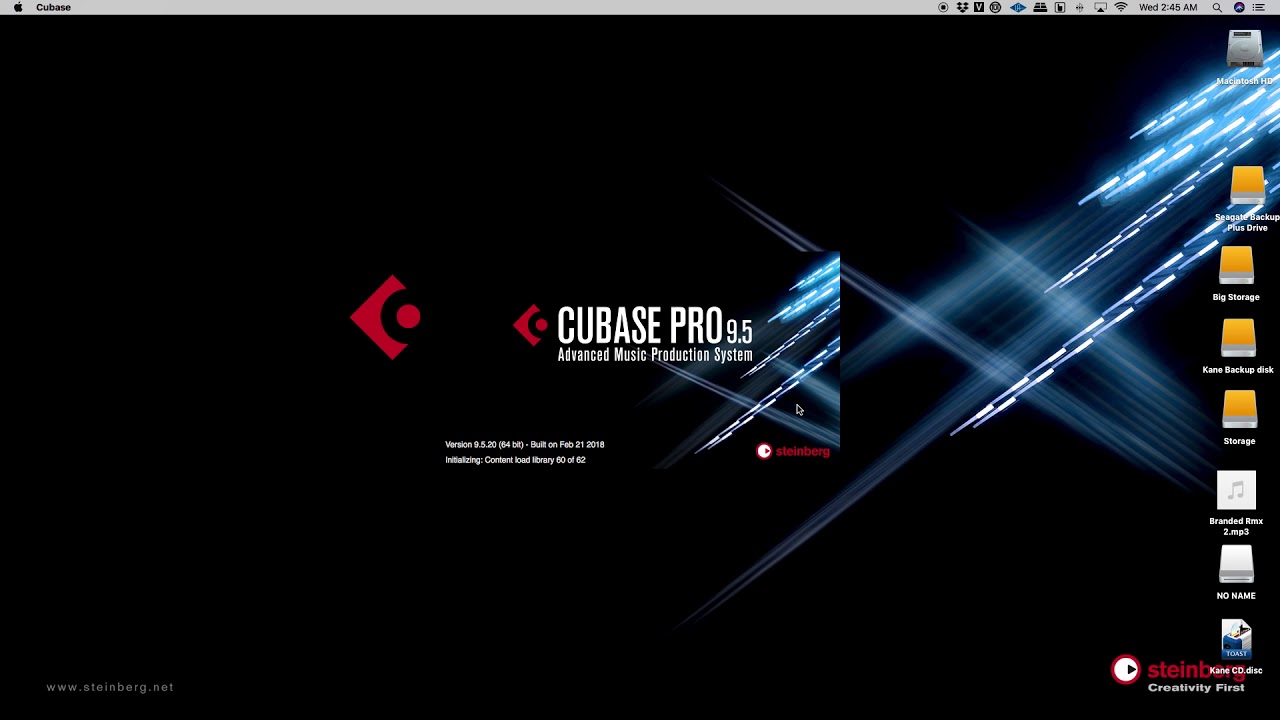1280x720 pixels.
Task: Select the NO NAME drive icon
Action: pos(1236,572)
